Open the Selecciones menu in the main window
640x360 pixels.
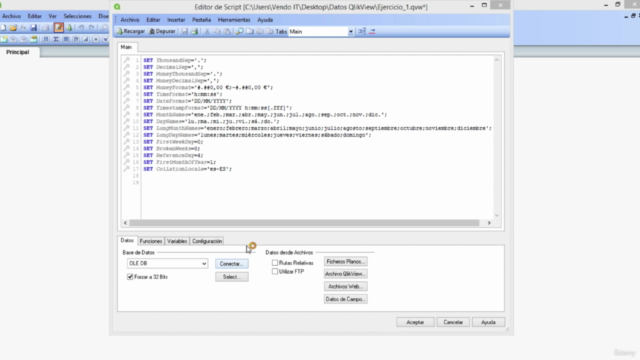click(x=78, y=16)
